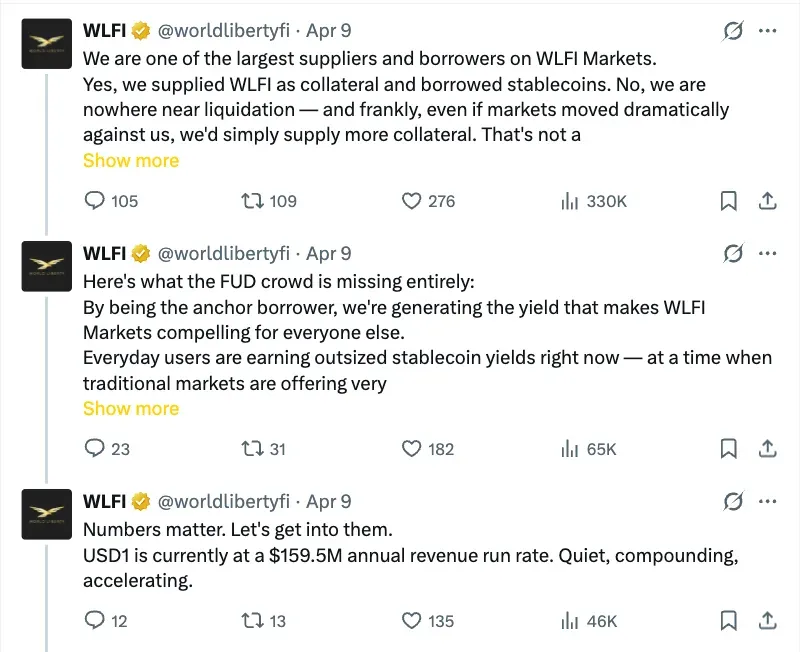The width and height of the screenshot is (800, 652).
Task: Share the first WLFI post
Action: (x=768, y=201)
